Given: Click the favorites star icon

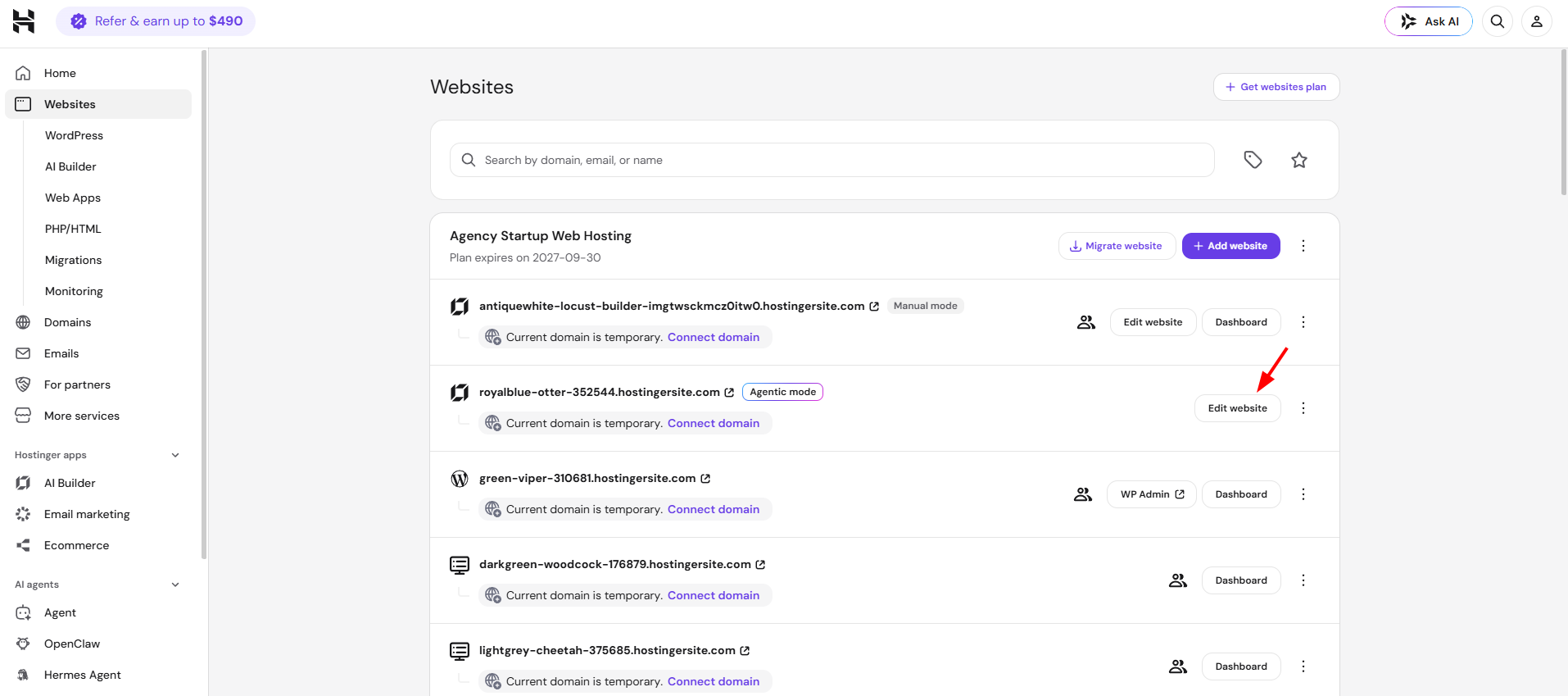Looking at the screenshot, I should (x=1299, y=160).
